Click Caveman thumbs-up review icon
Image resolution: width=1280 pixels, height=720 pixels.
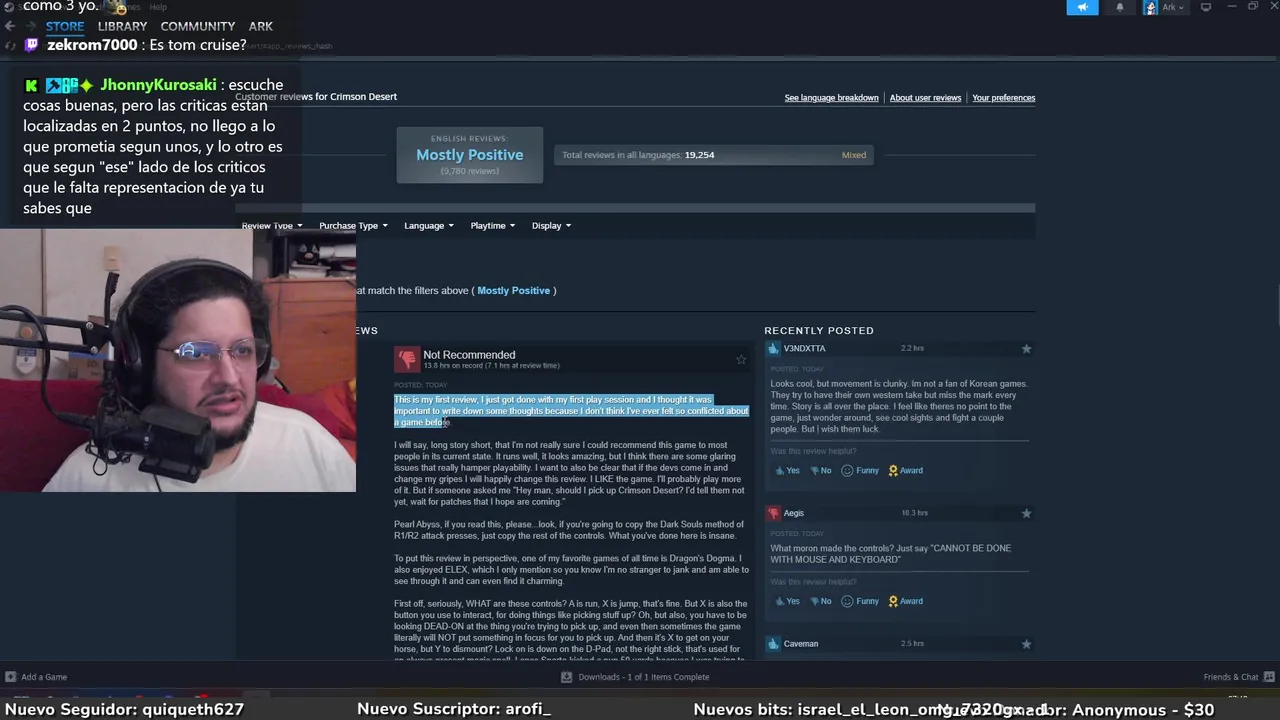[x=773, y=644]
